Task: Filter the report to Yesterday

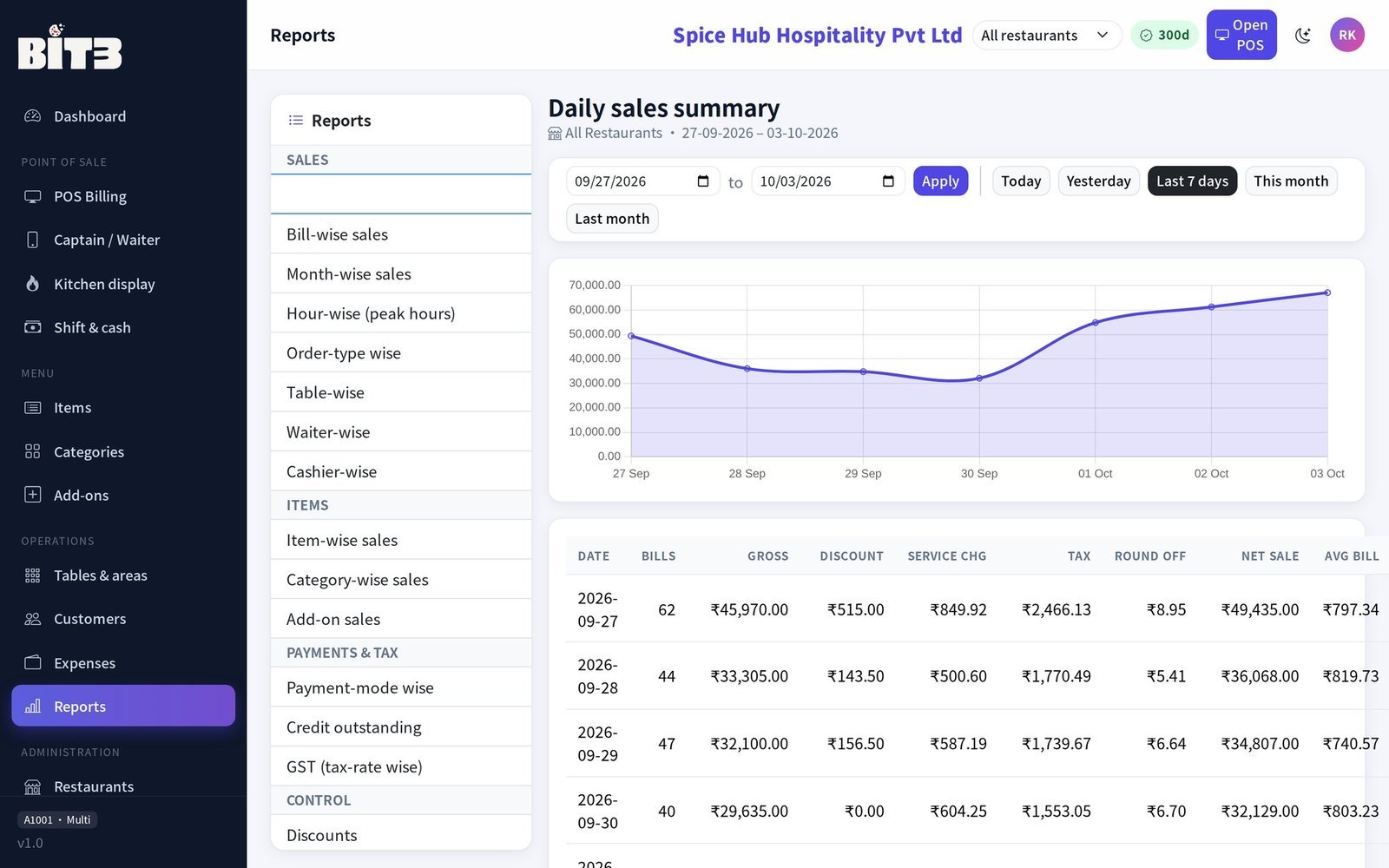Action: (x=1098, y=181)
